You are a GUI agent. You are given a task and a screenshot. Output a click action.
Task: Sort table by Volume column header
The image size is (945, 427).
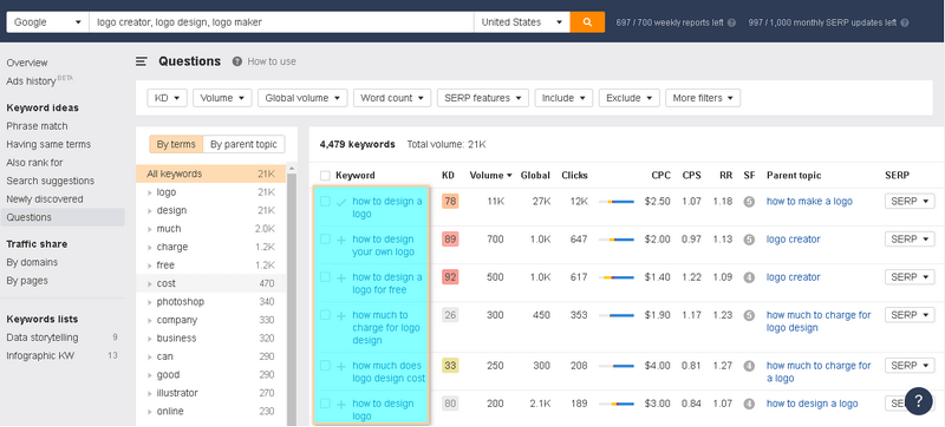coord(491,175)
